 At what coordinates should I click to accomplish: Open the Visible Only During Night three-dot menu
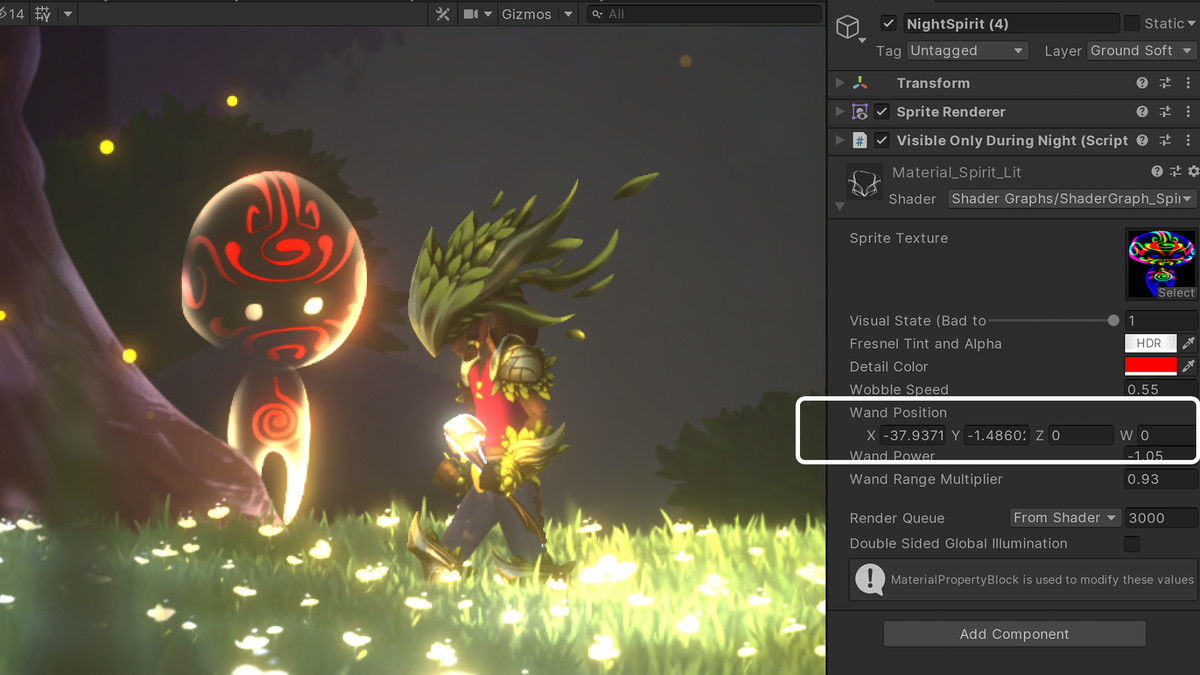pyautogui.click(x=1188, y=141)
